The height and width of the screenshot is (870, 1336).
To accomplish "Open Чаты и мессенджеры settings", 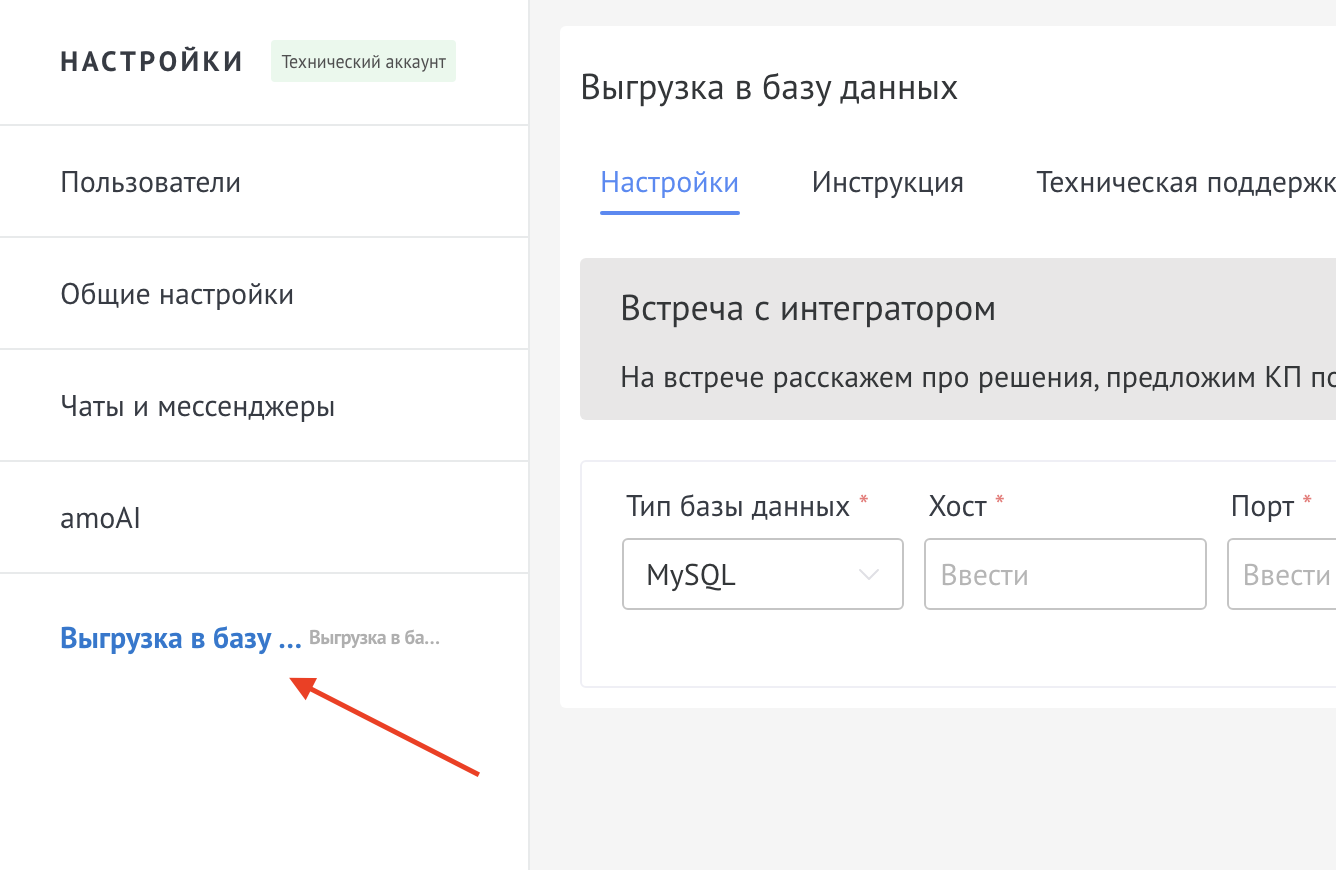I will (198, 407).
